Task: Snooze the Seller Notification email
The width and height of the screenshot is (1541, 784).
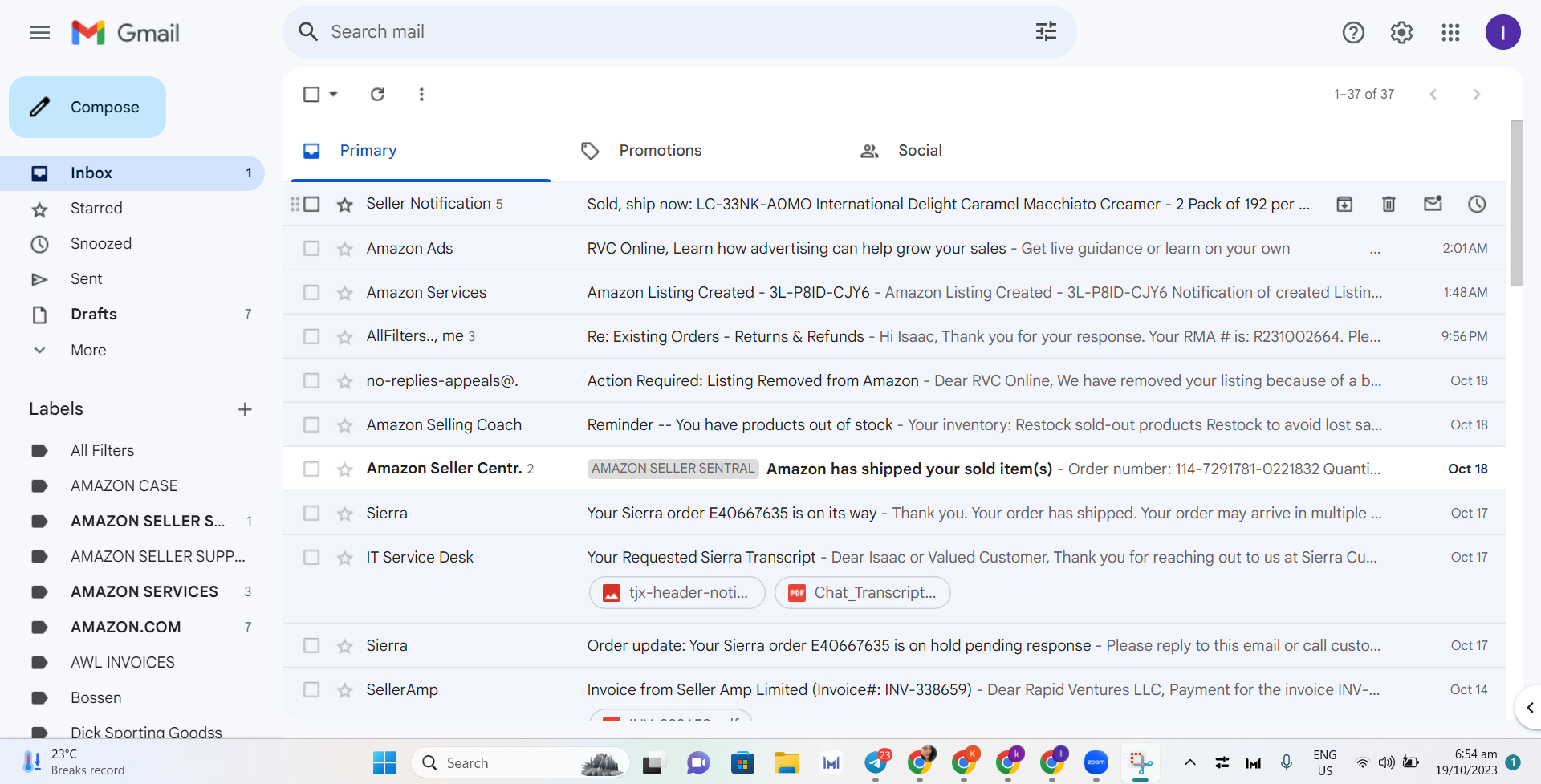Action: [1477, 204]
